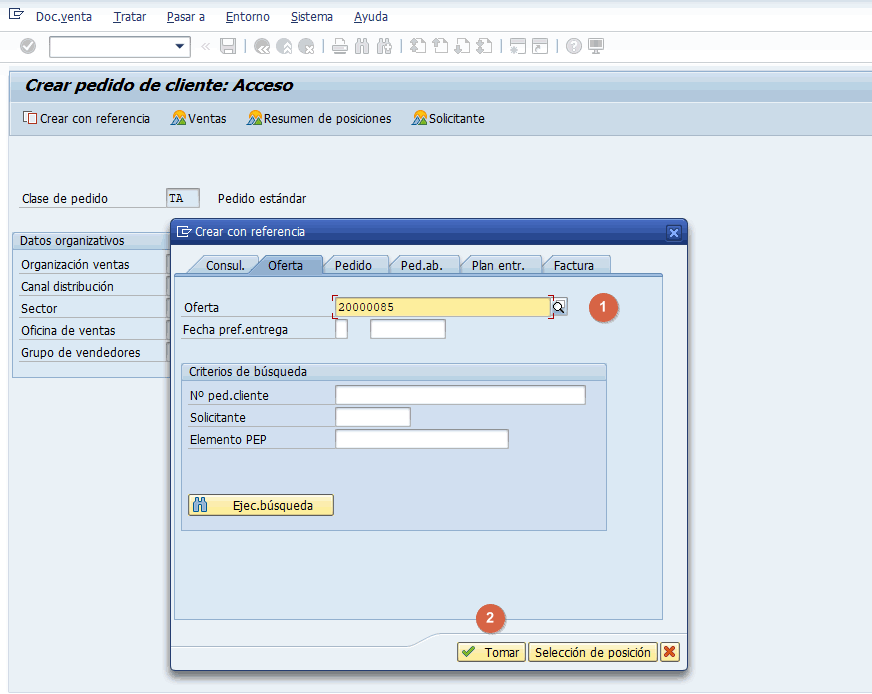
Task: Click the Create new session icon
Action: 518,46
